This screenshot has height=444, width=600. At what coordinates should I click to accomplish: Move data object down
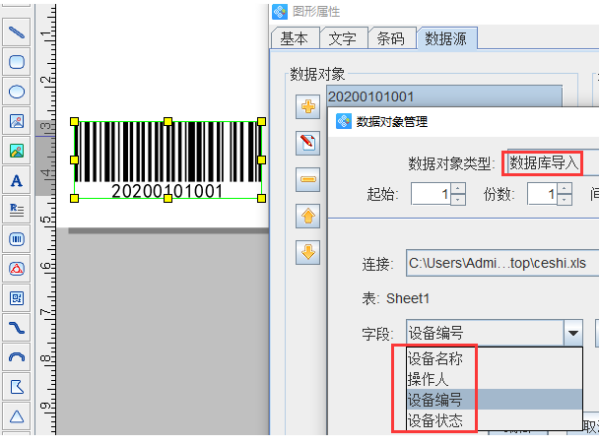[308, 252]
